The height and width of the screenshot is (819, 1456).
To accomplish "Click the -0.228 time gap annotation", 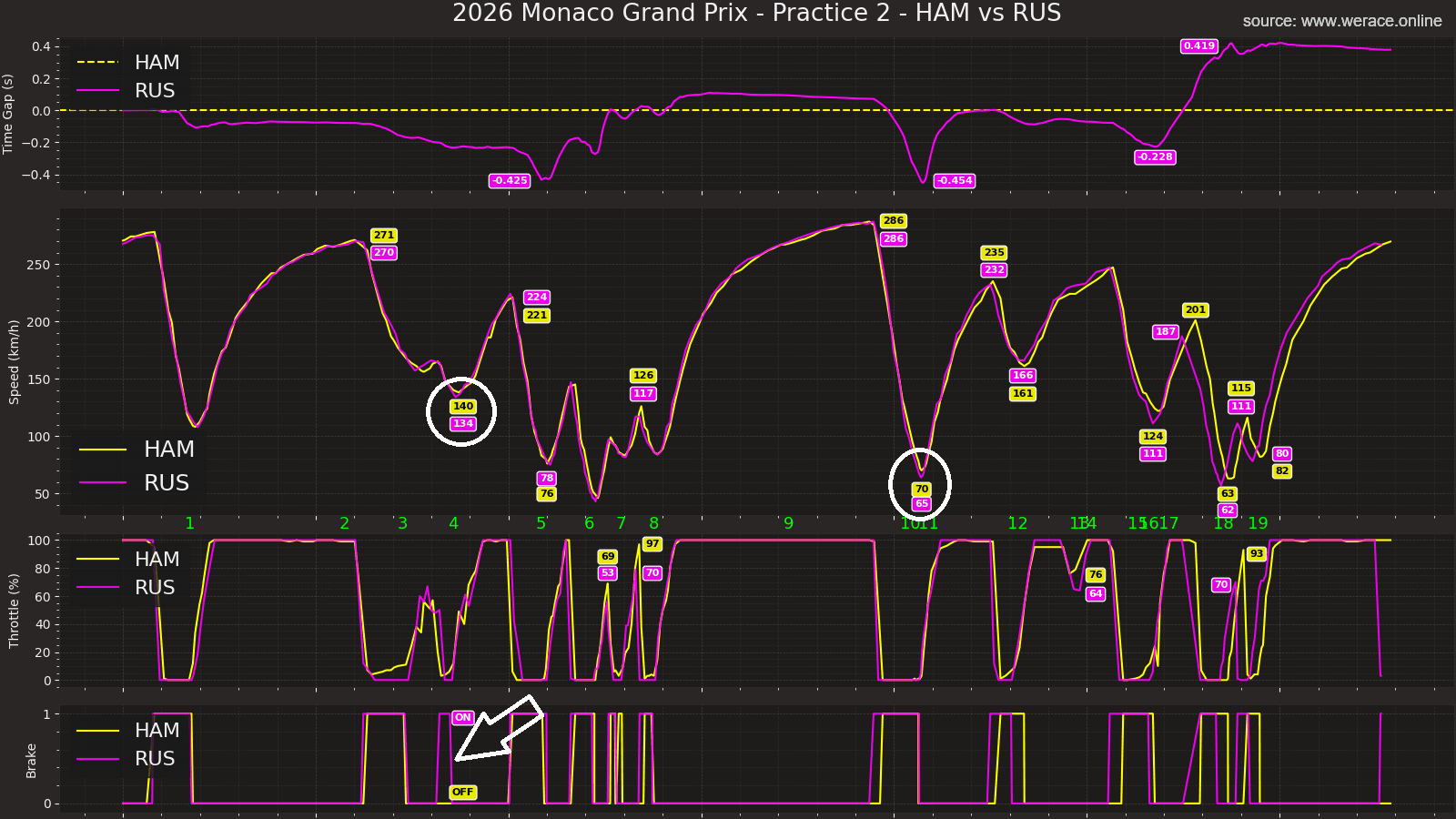I will point(1155,157).
